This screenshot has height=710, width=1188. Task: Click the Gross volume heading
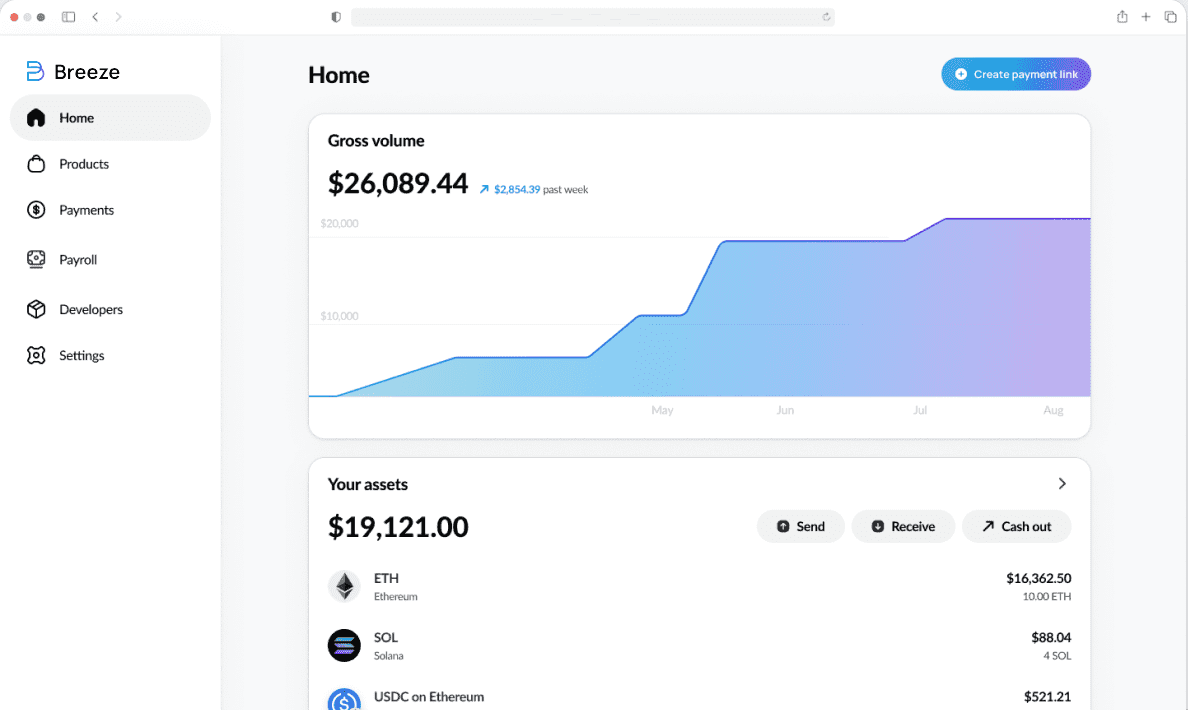tap(376, 141)
